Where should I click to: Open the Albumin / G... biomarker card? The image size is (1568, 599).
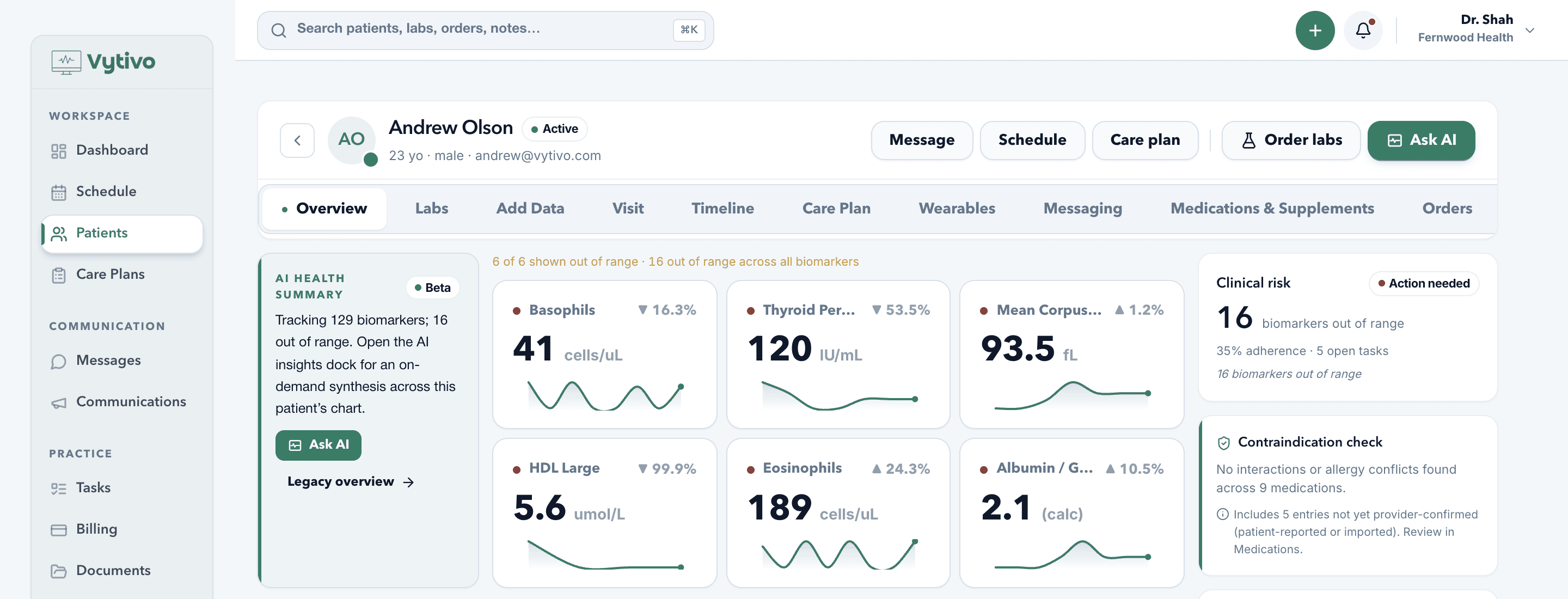click(1071, 513)
